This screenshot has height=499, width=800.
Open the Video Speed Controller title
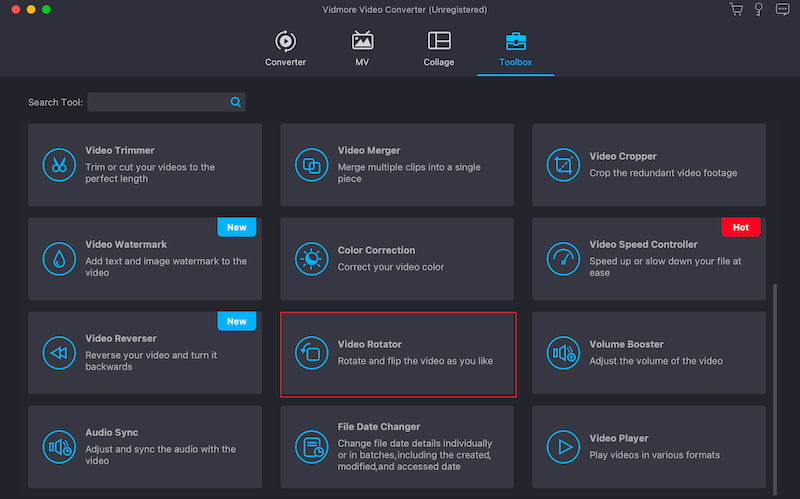click(x=643, y=244)
